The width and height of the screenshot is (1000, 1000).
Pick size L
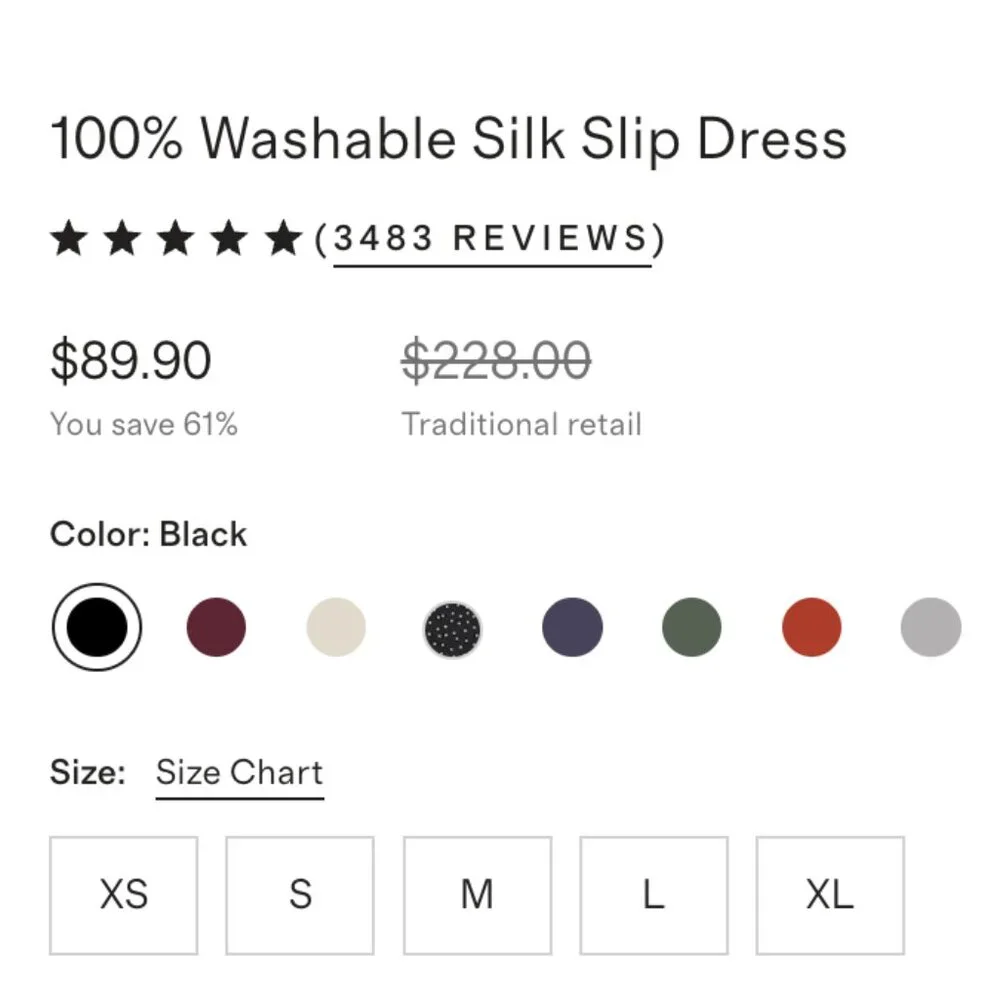click(x=652, y=893)
